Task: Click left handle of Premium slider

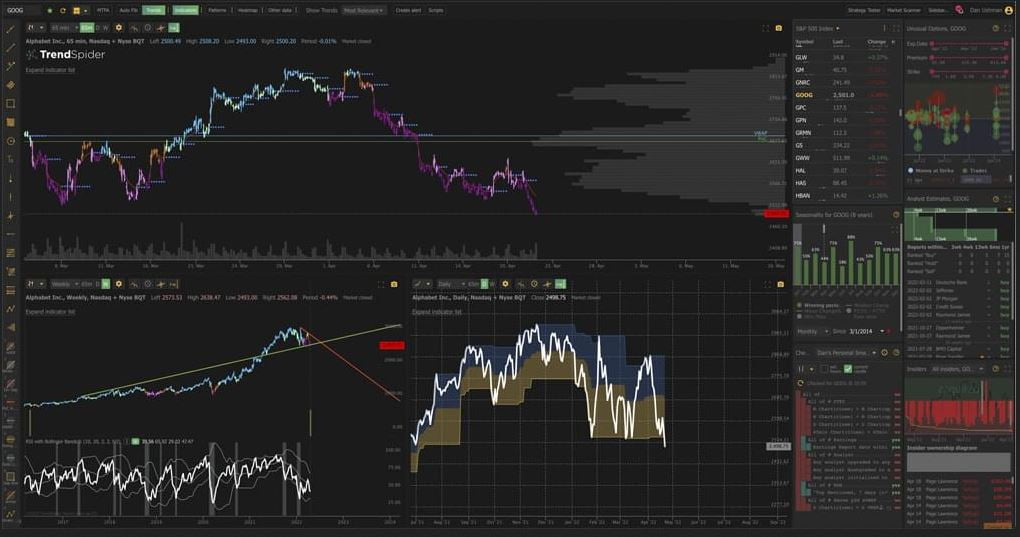Action: [932, 58]
